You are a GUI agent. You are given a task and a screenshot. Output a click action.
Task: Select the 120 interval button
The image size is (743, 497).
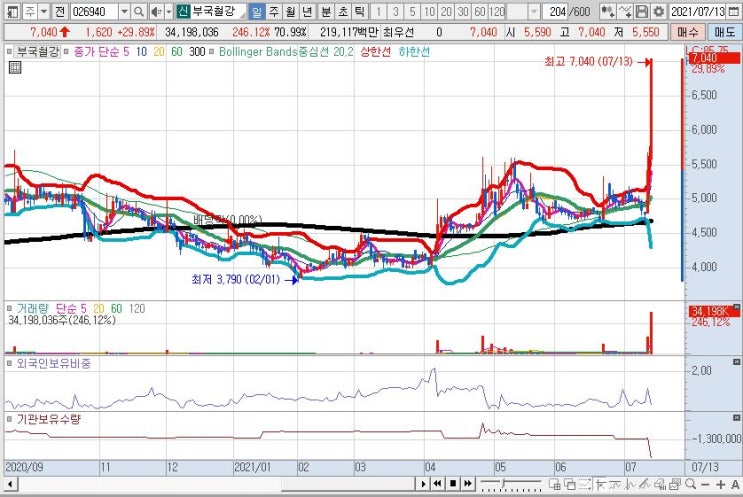click(x=497, y=11)
